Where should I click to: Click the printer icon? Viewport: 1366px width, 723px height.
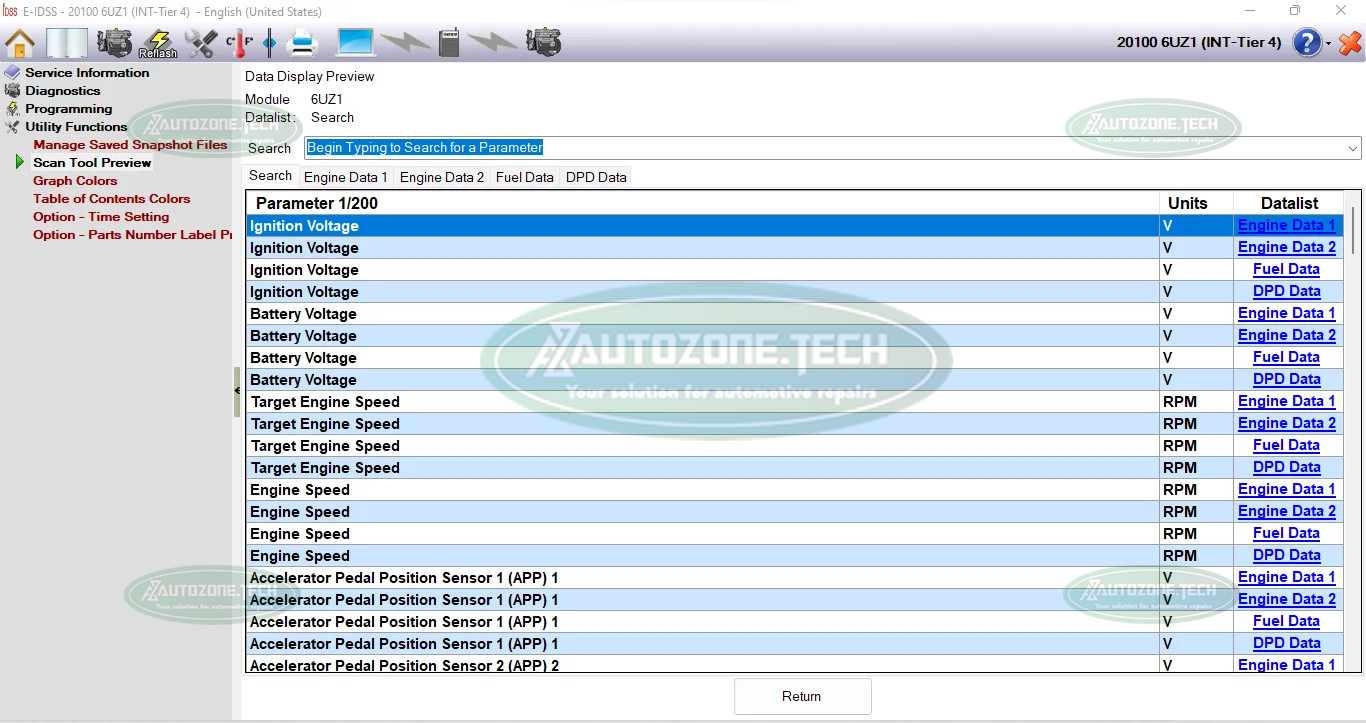[302, 43]
